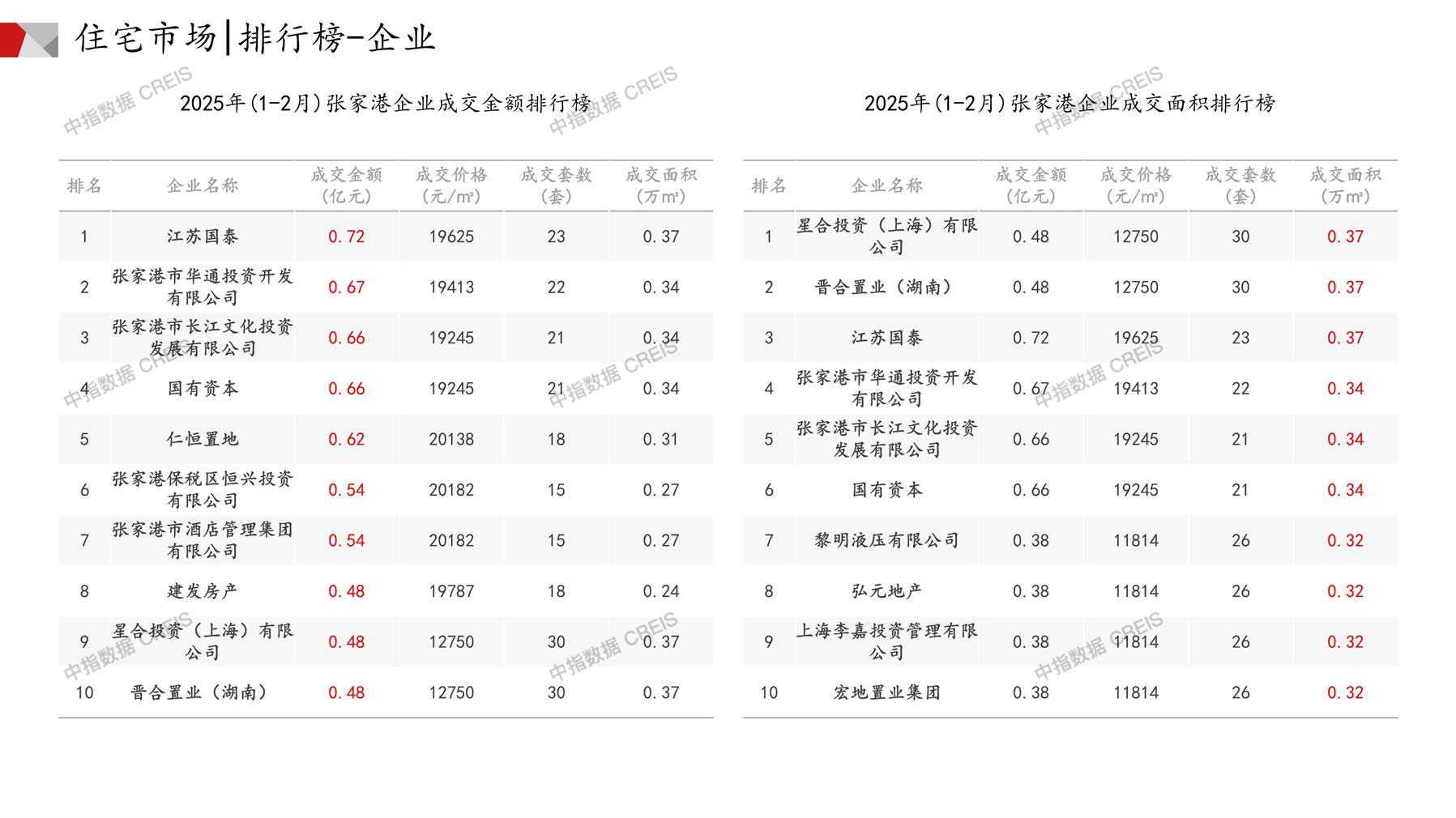This screenshot has height=818, width=1456.
Task: Click the 弘元地产 company cell
Action: [886, 591]
